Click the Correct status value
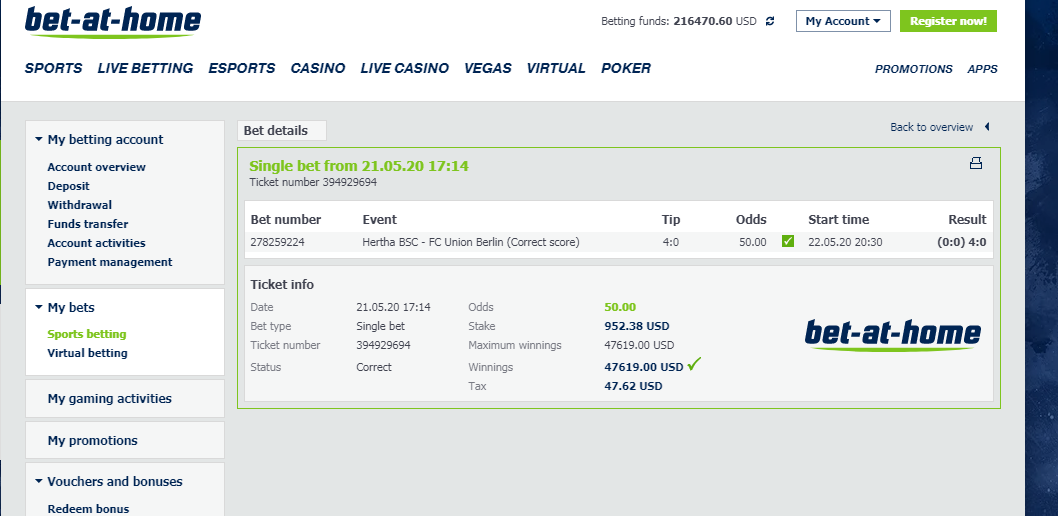Screen dimensions: 1058x516 pos(374,368)
